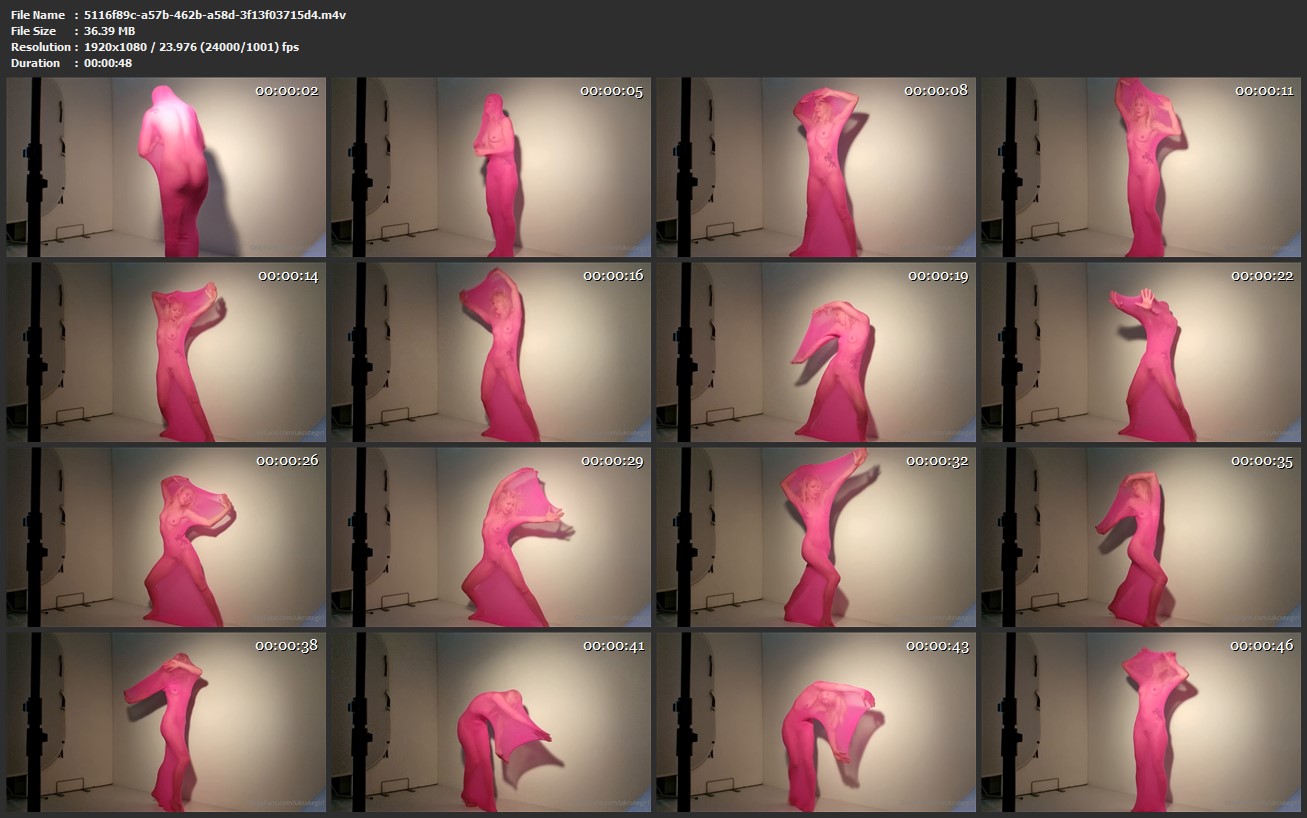Choose the thumbnail marked 00:00:38
Viewport: 1307px width, 818px height.
[x=166, y=722]
